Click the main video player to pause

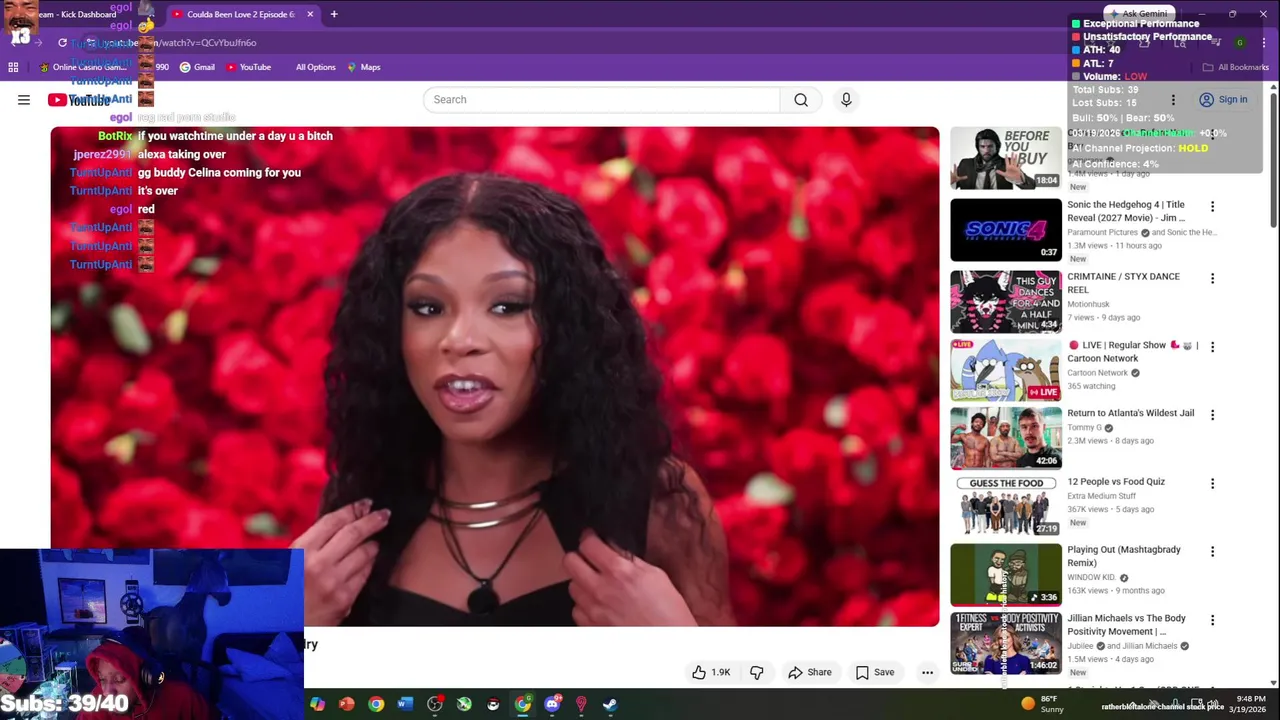coord(495,377)
